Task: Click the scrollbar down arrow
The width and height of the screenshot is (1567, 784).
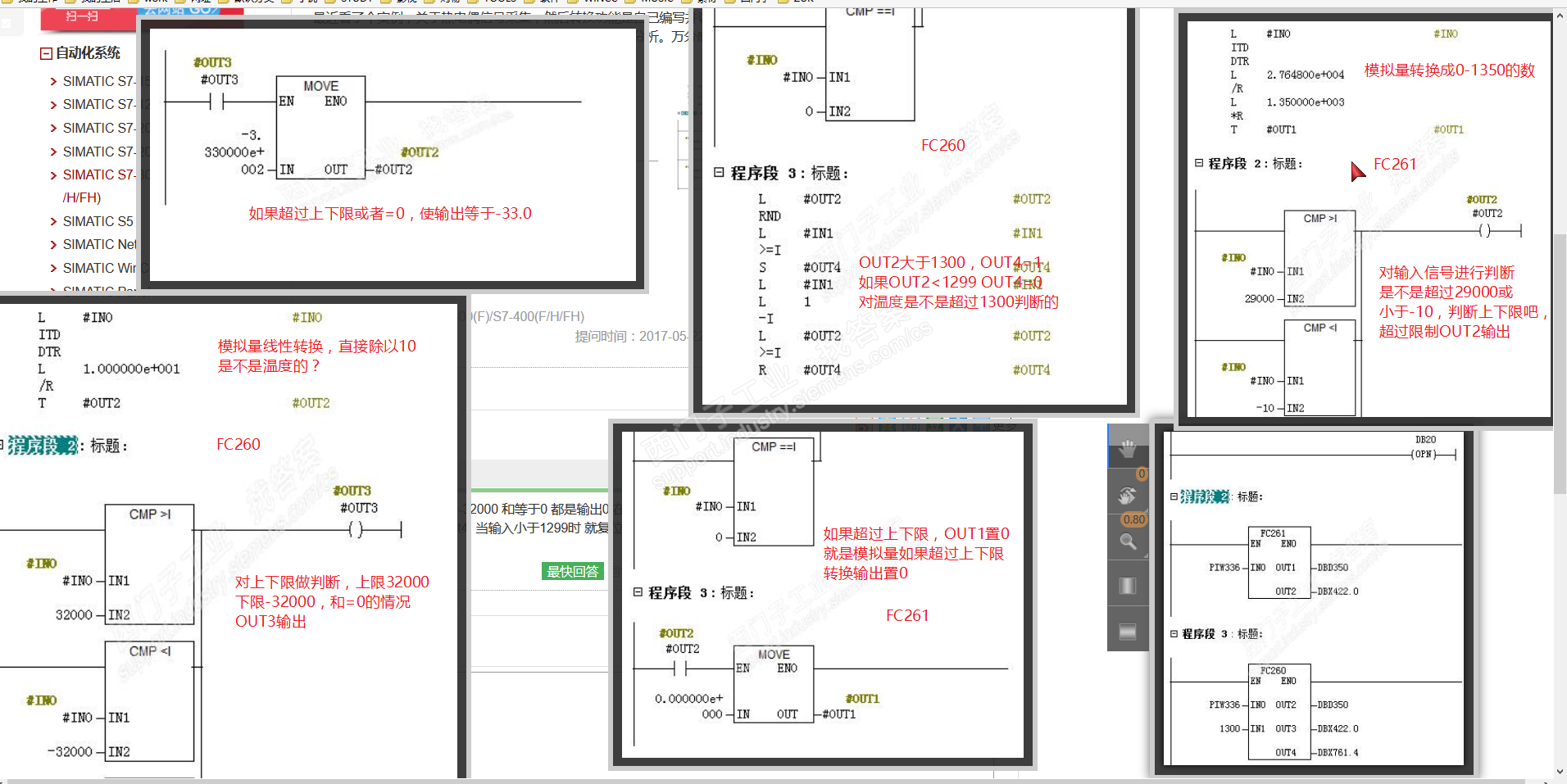Action: 1560,772
